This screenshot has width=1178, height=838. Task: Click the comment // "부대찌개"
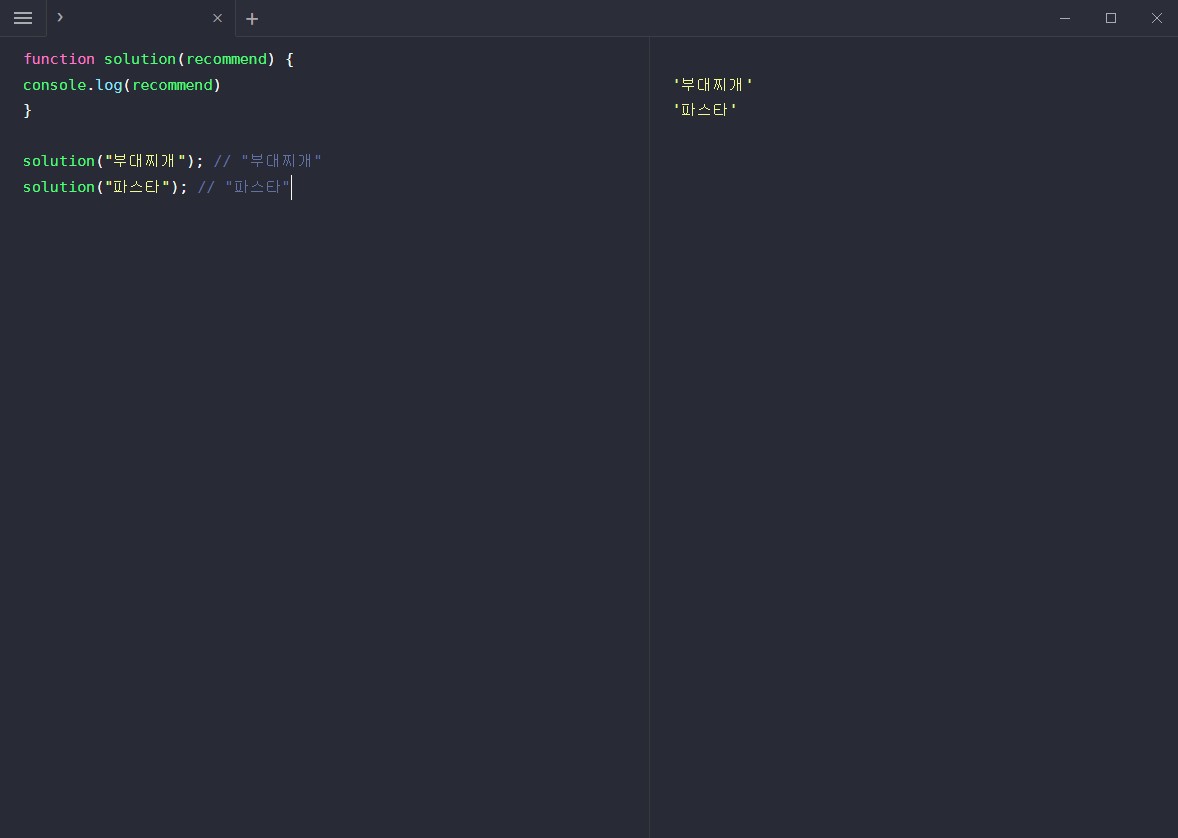(x=270, y=161)
